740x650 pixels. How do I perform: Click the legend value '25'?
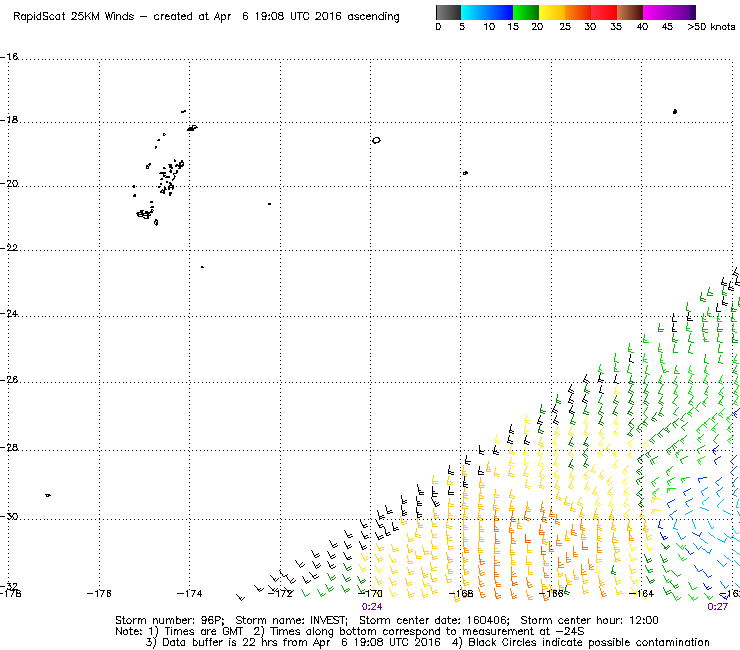[565, 27]
